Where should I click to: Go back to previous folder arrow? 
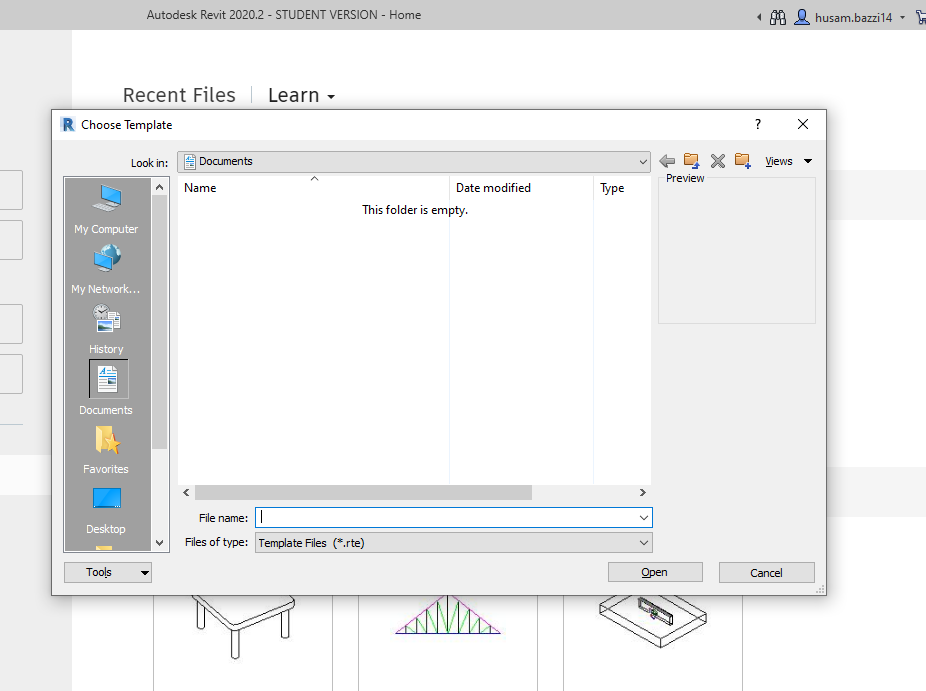pyautogui.click(x=667, y=161)
